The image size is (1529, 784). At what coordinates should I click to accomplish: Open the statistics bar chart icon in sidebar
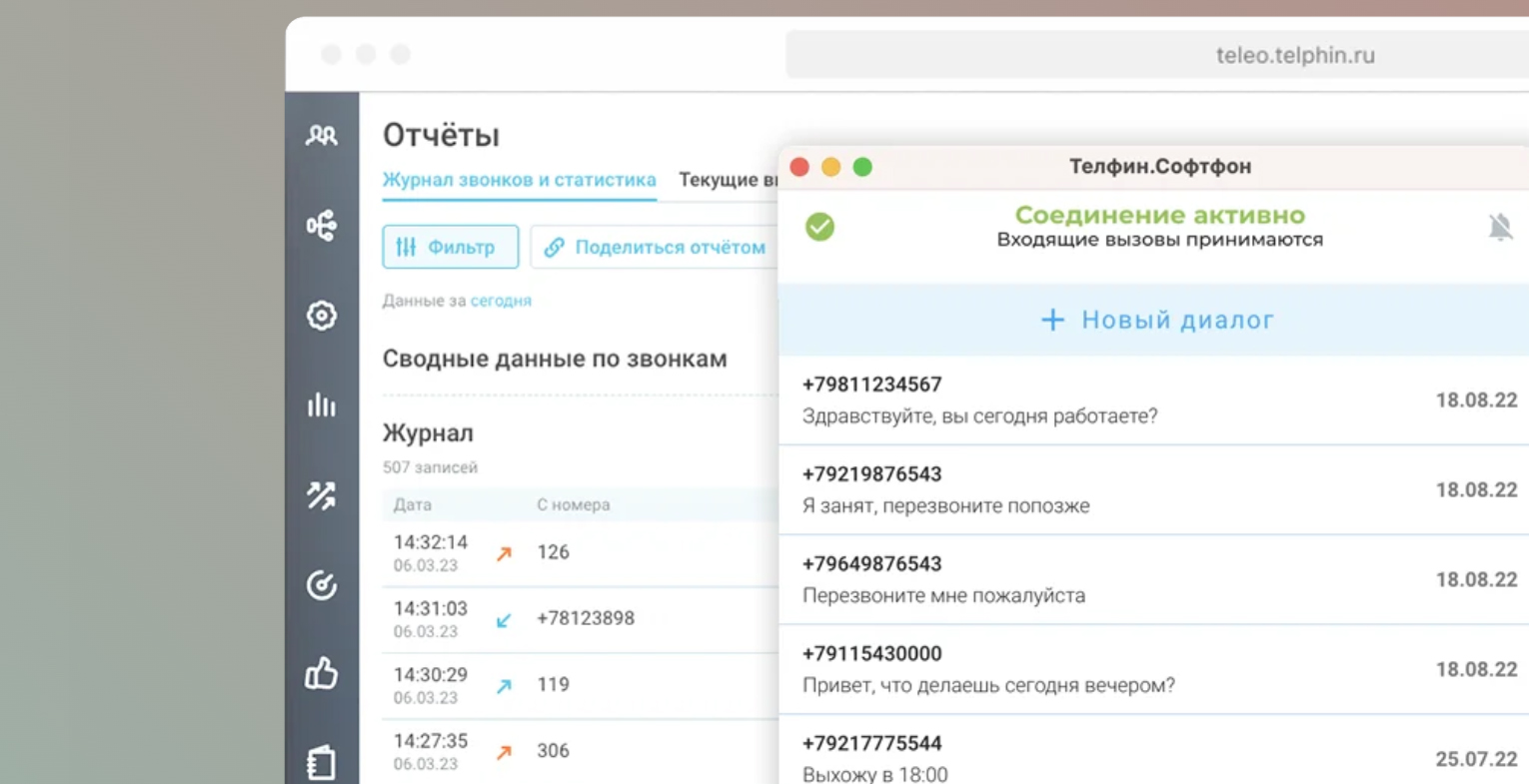[321, 404]
